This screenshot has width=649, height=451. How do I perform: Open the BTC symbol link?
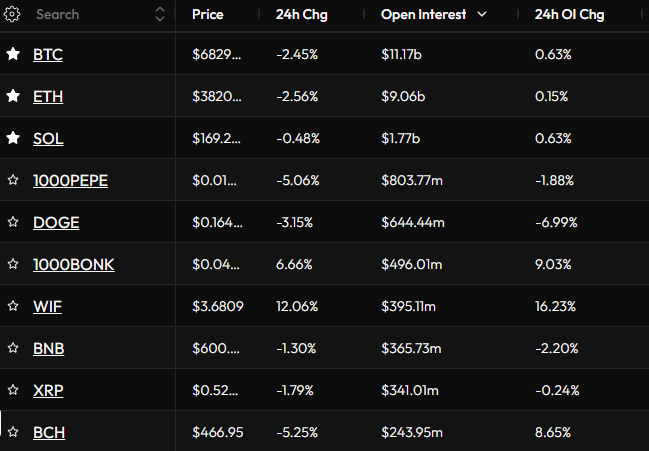pyautogui.click(x=48, y=55)
